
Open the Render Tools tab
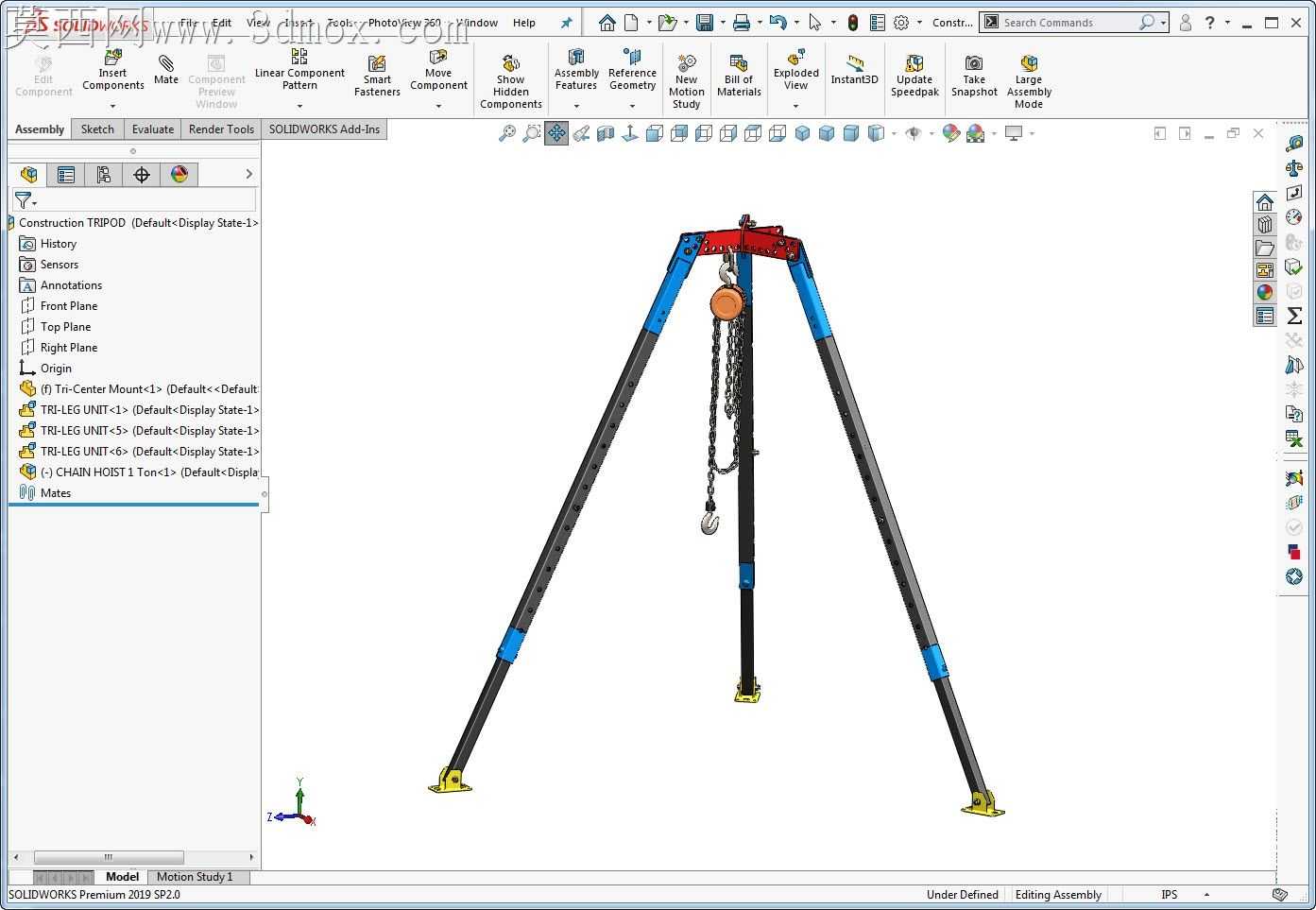(221, 129)
